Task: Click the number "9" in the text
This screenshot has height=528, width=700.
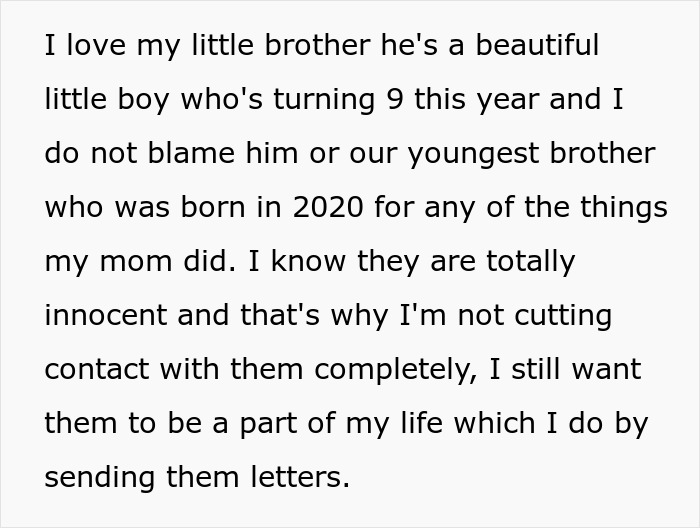Action: [x=394, y=100]
